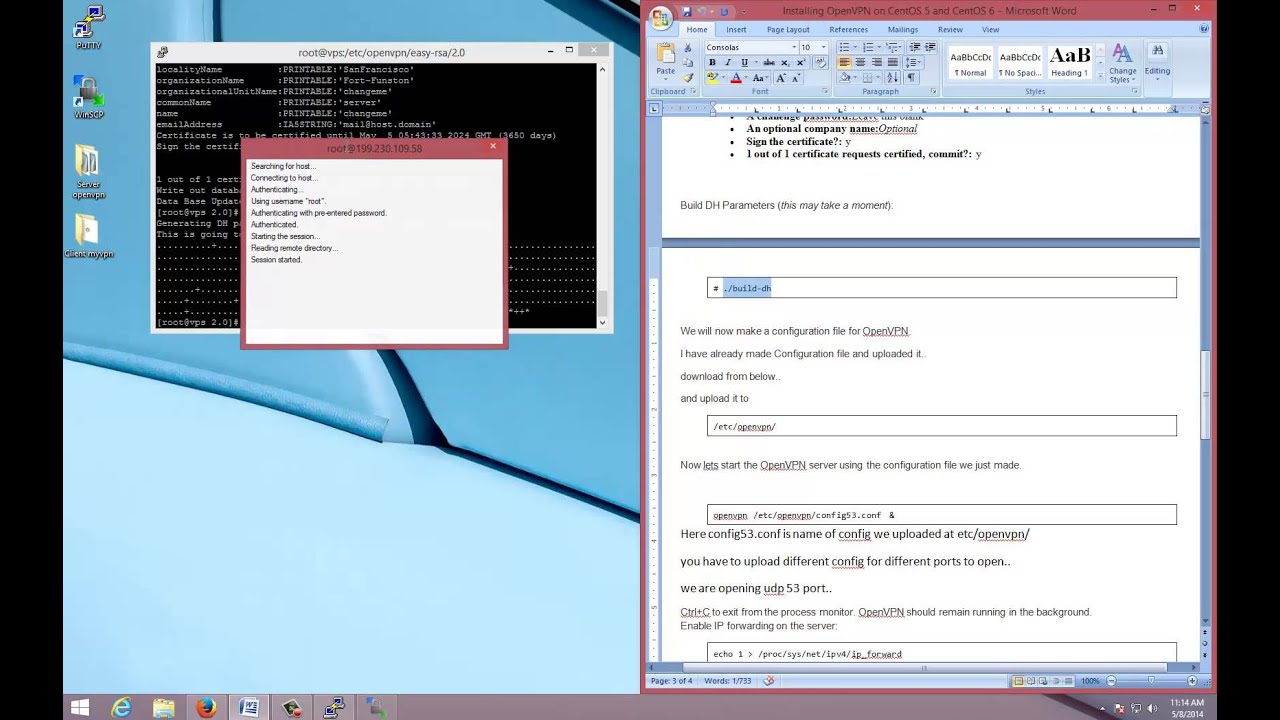Screen dimensions: 1280x720
Task: Open the Page Layout ribbon tab
Action: tap(788, 30)
